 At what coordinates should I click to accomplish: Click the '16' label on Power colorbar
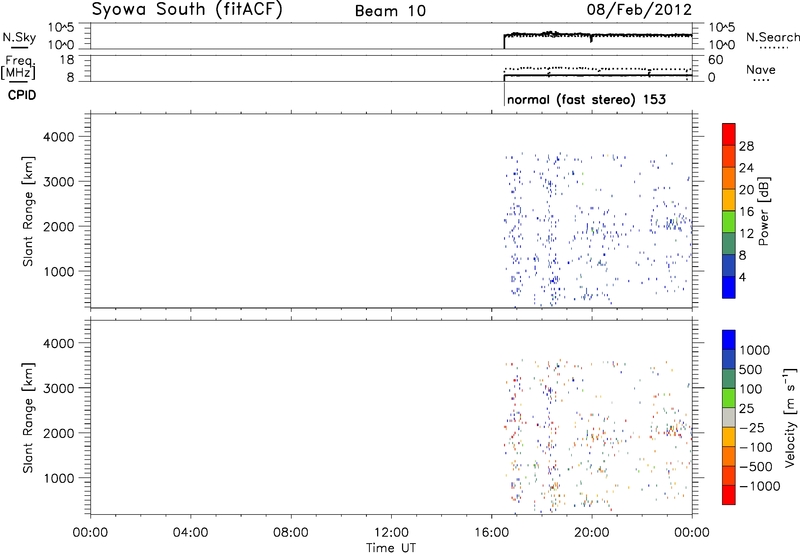(746, 212)
